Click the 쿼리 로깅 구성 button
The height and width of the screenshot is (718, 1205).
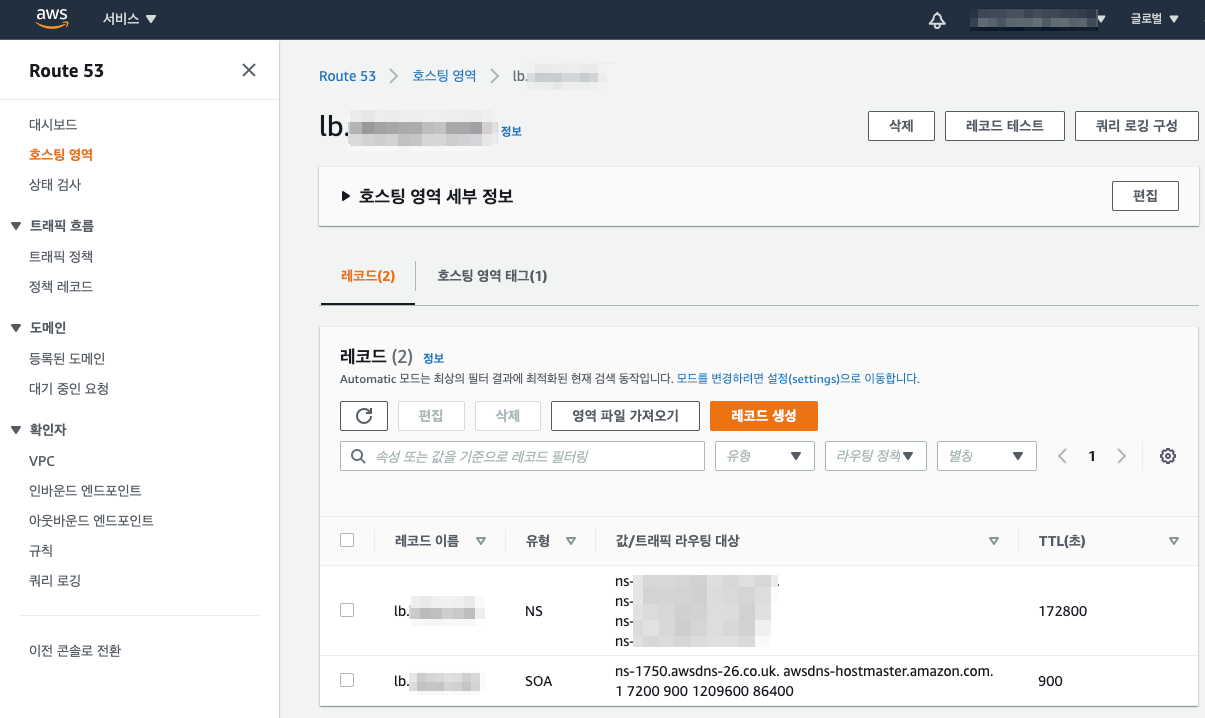click(x=1137, y=126)
